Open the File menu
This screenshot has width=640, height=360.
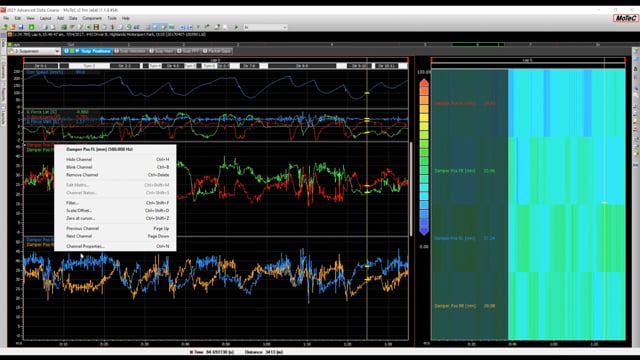coord(6,18)
